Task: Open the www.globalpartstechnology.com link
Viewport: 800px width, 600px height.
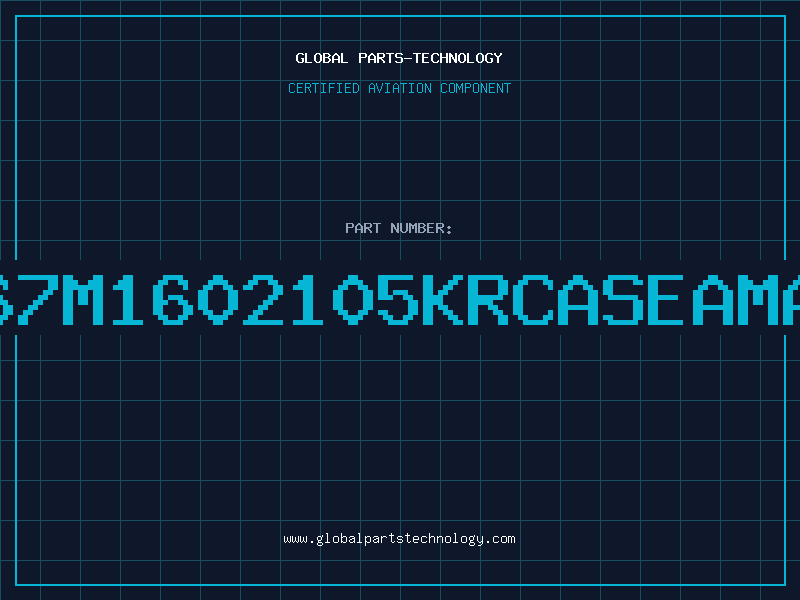Action: pyautogui.click(x=399, y=539)
